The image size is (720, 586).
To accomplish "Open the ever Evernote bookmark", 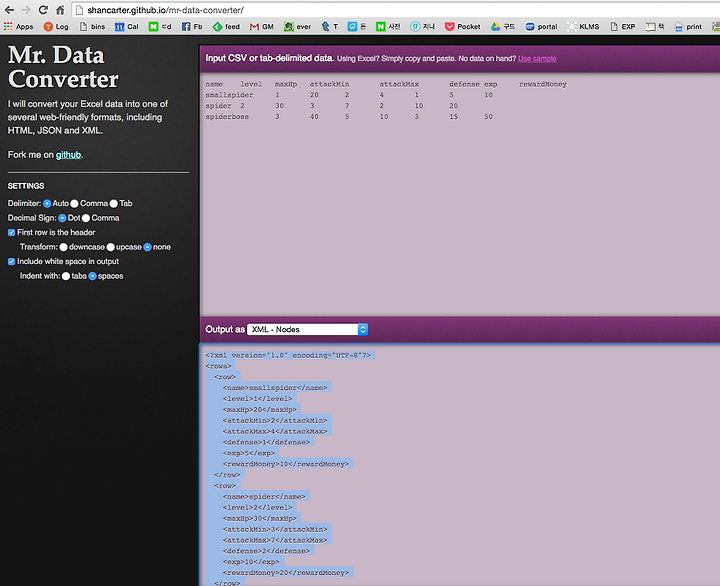I will (x=298, y=27).
